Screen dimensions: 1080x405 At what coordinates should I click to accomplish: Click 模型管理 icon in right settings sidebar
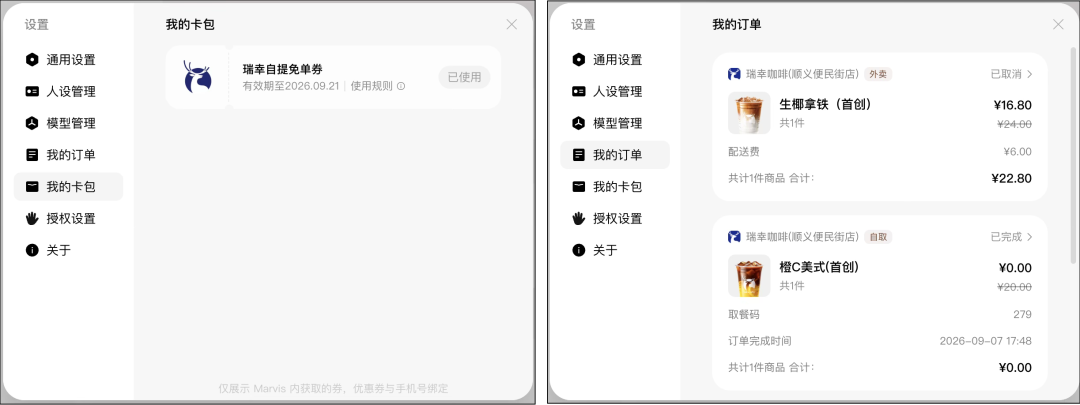pos(579,123)
